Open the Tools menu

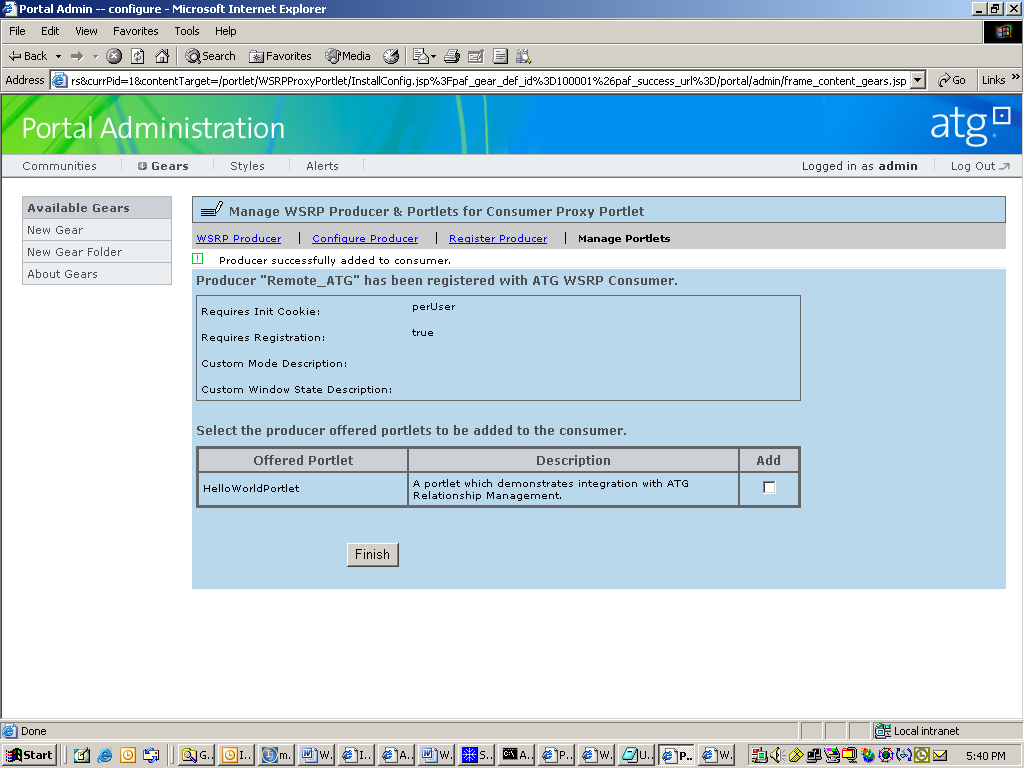(187, 31)
